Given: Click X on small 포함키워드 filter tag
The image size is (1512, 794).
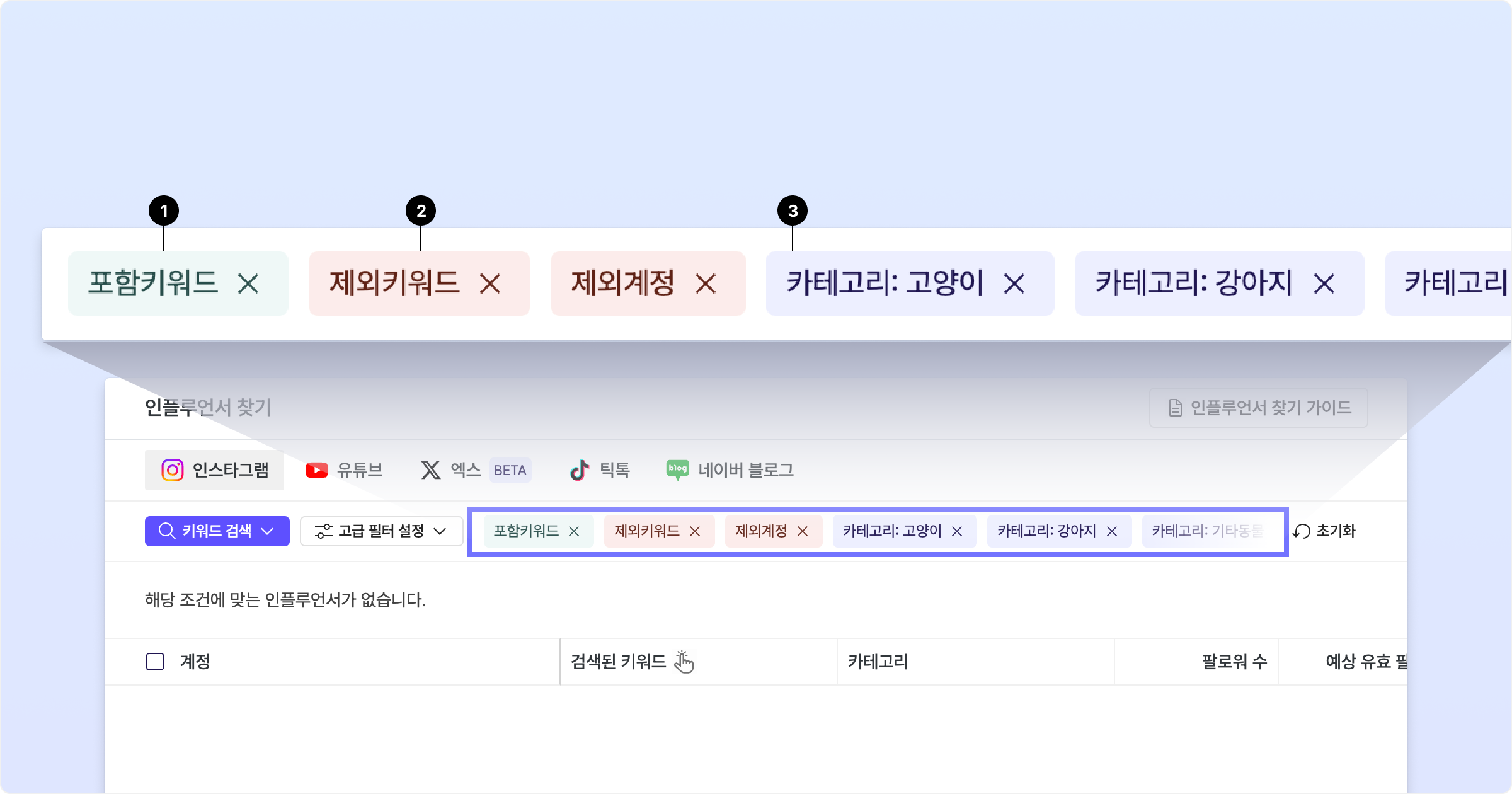Looking at the screenshot, I should pos(574,531).
